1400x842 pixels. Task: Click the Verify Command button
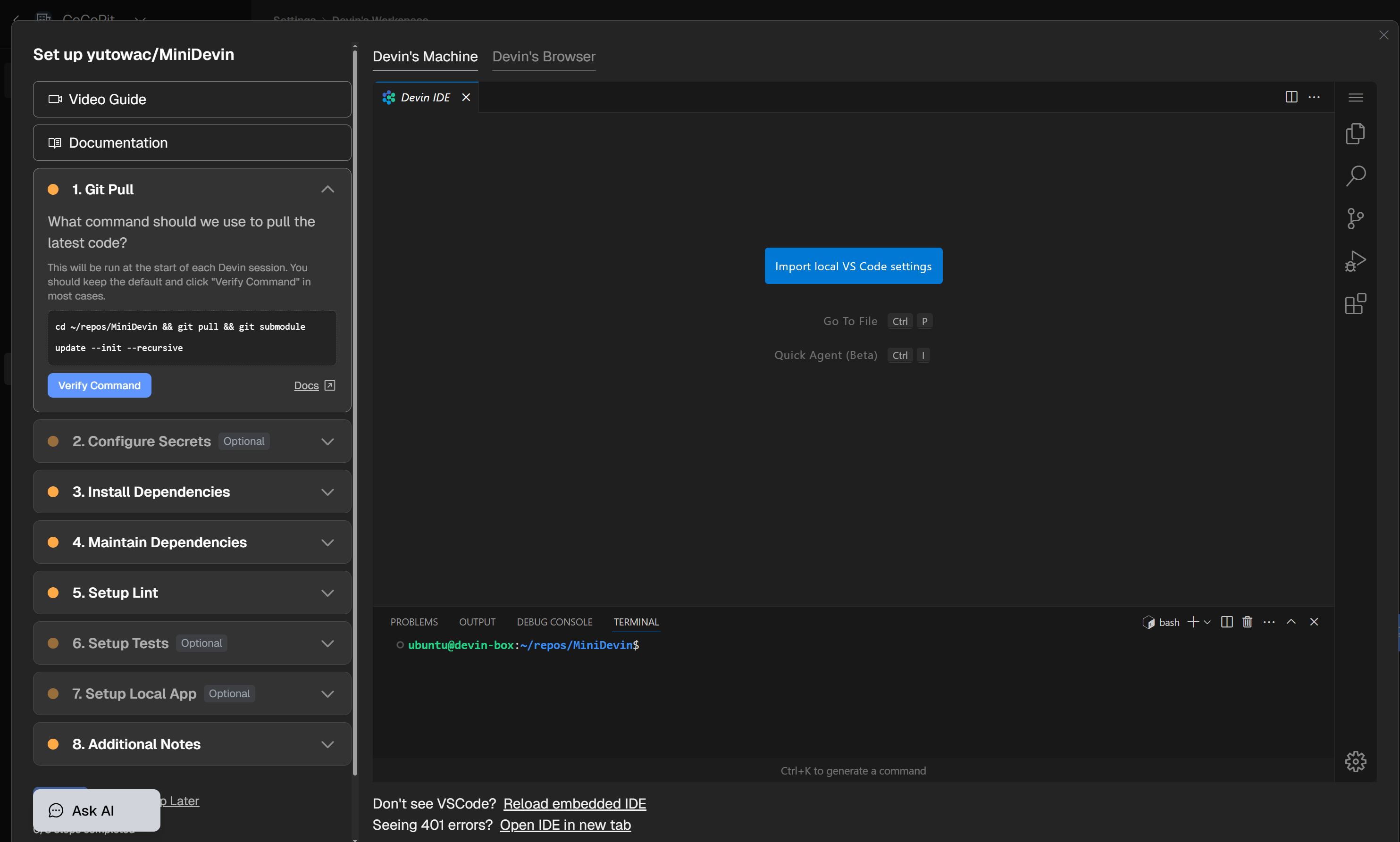(99, 385)
